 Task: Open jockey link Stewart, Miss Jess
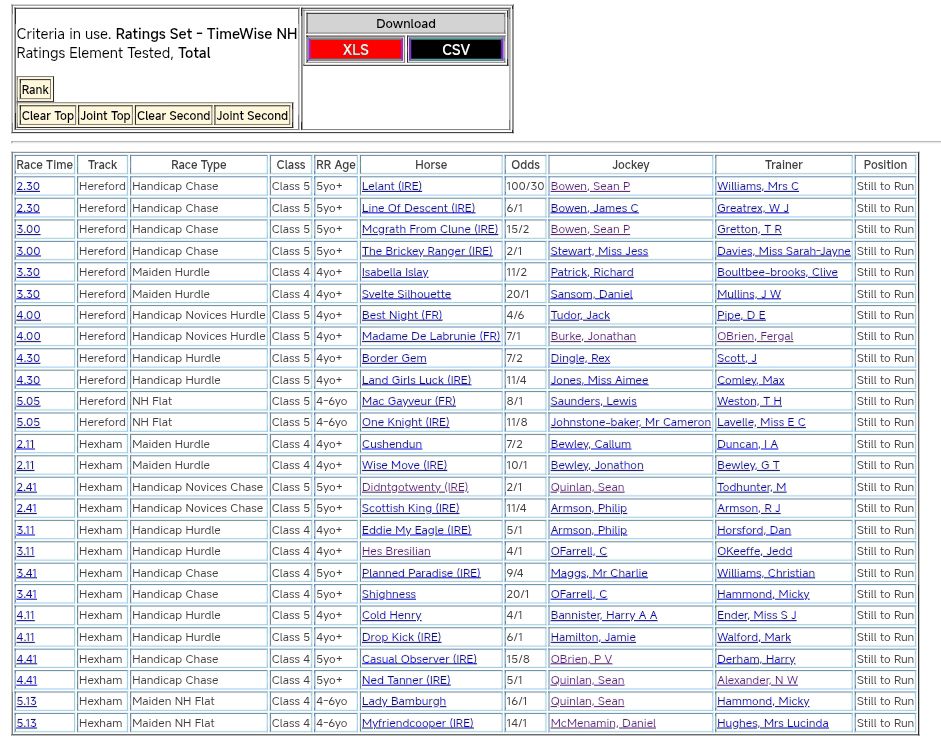(599, 251)
